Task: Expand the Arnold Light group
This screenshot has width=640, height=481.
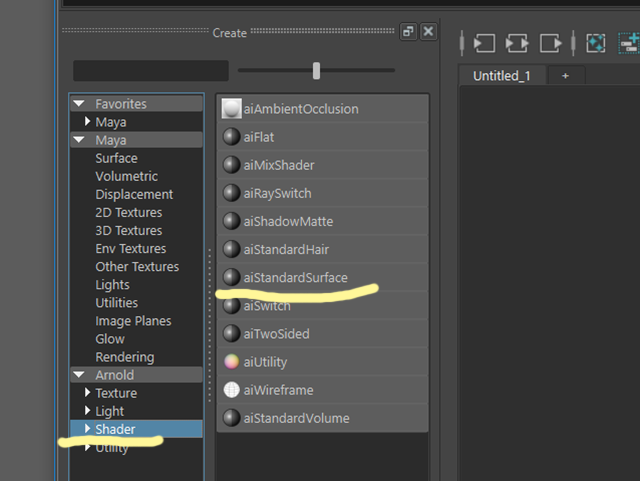Action: 87,410
